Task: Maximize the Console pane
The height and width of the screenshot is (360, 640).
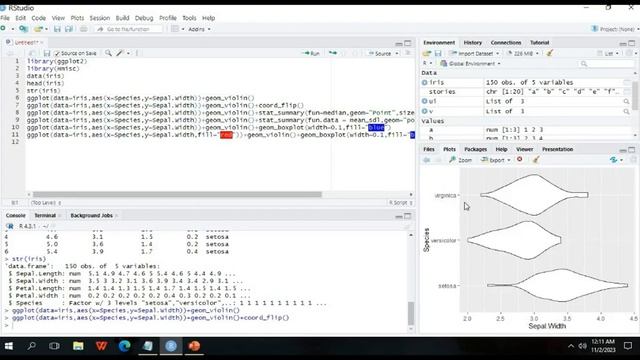Action: 407,216
